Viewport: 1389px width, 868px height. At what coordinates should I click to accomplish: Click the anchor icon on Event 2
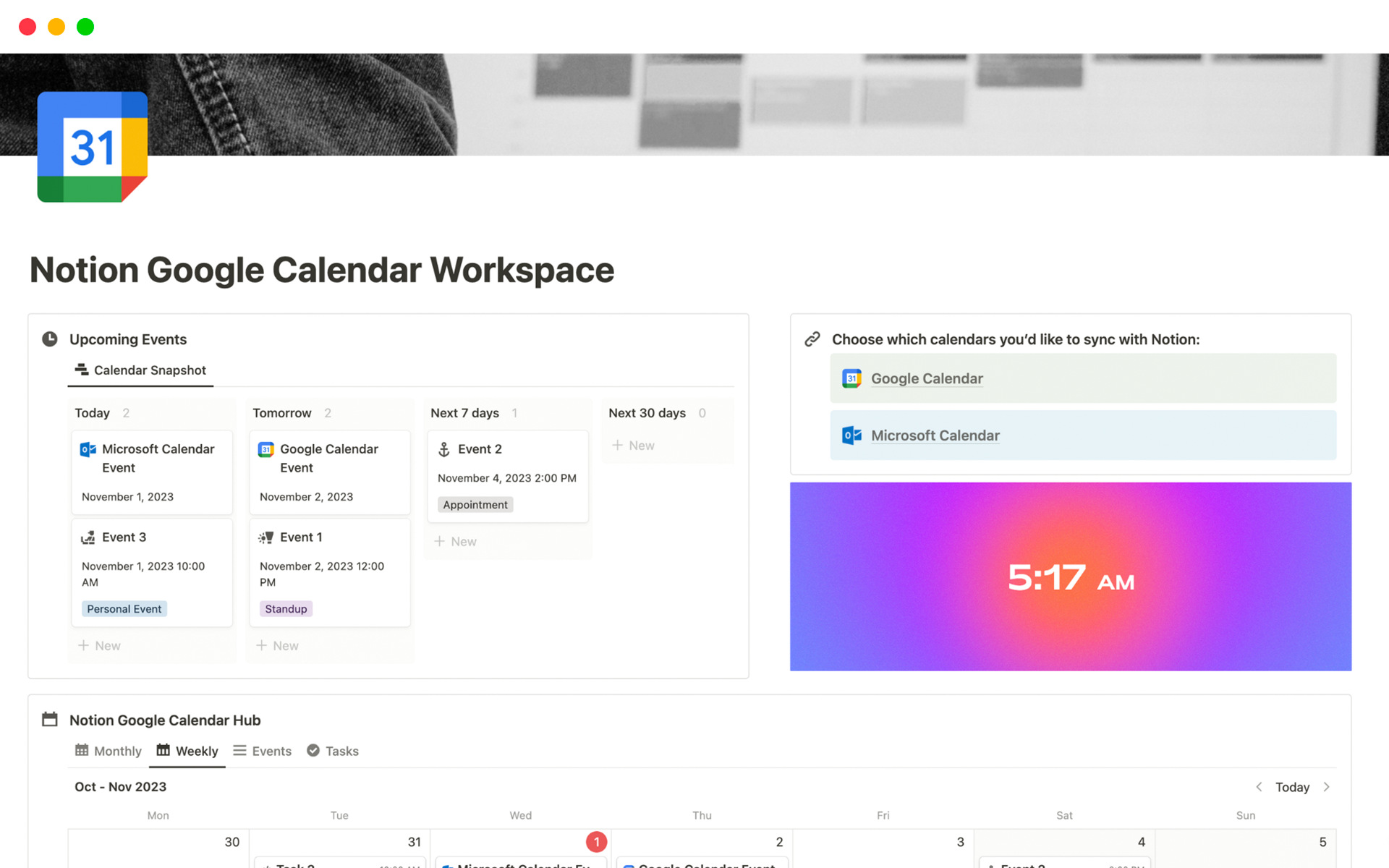pyautogui.click(x=444, y=449)
